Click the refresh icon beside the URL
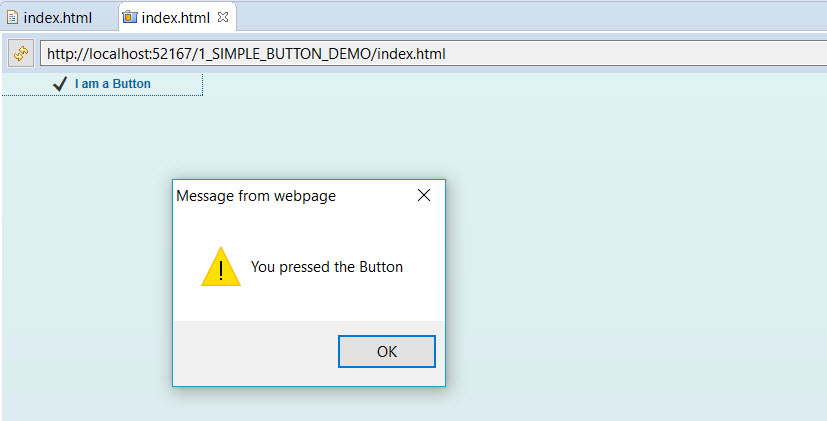The image size is (827, 421). click(20, 53)
